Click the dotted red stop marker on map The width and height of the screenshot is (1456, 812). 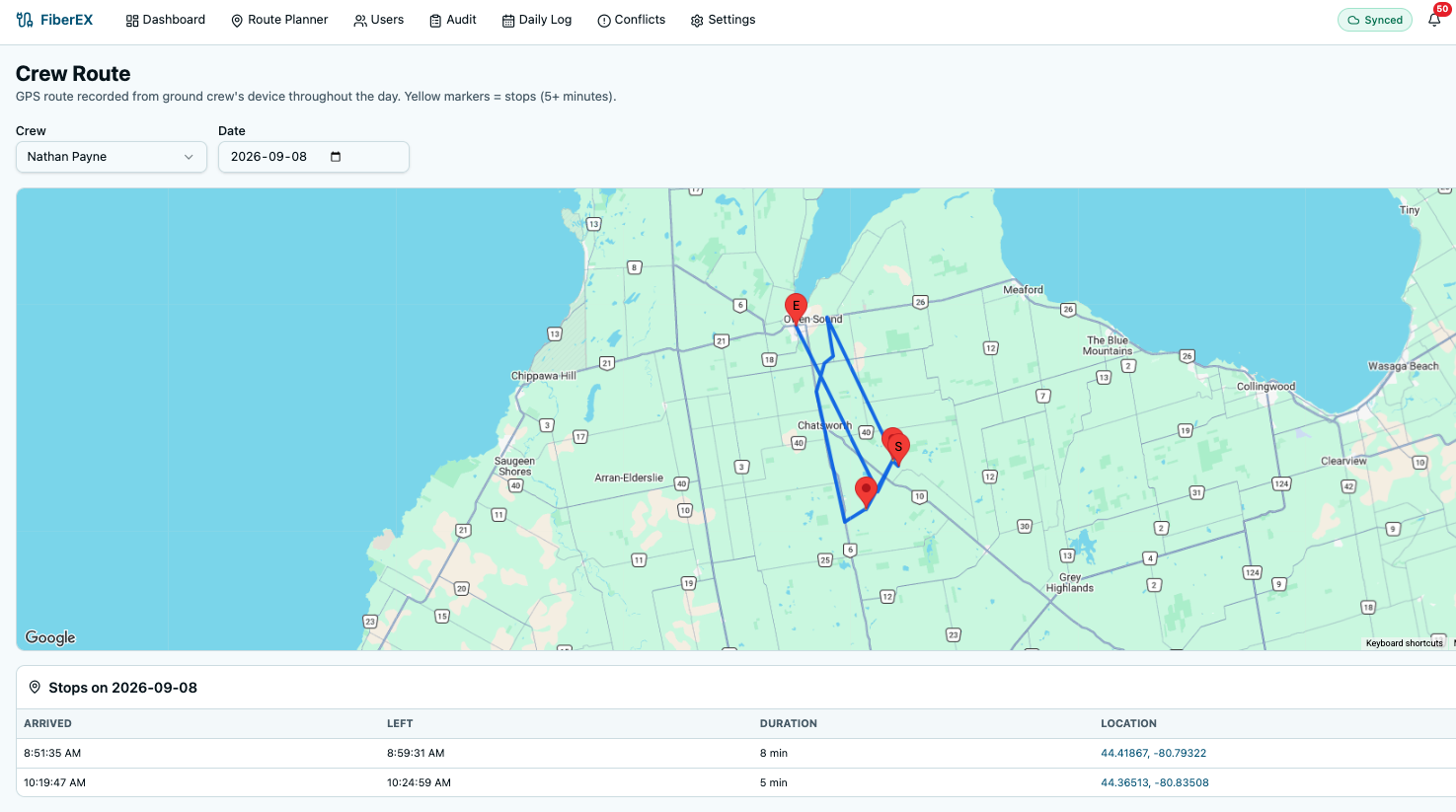866,491
